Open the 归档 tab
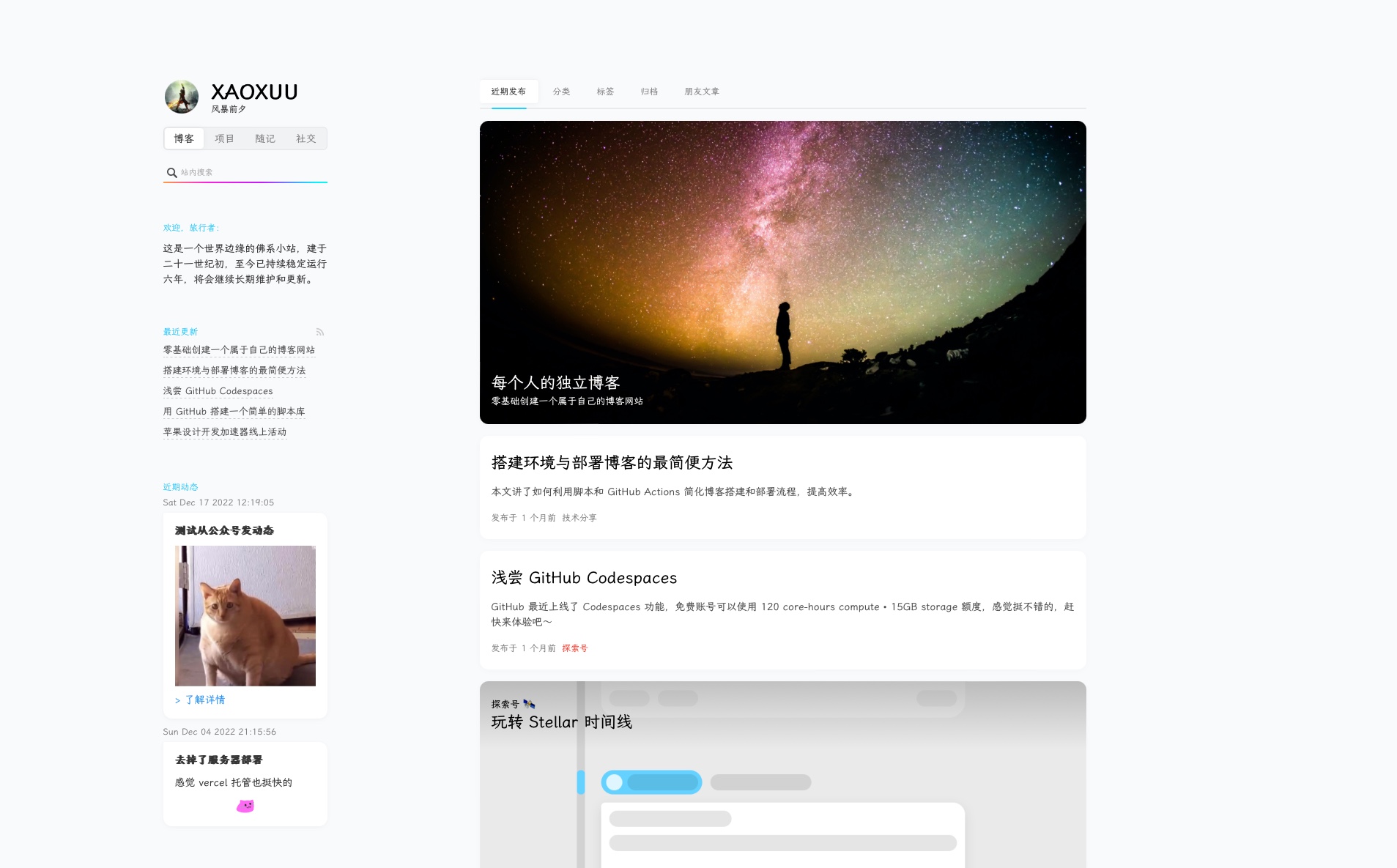 [x=649, y=92]
